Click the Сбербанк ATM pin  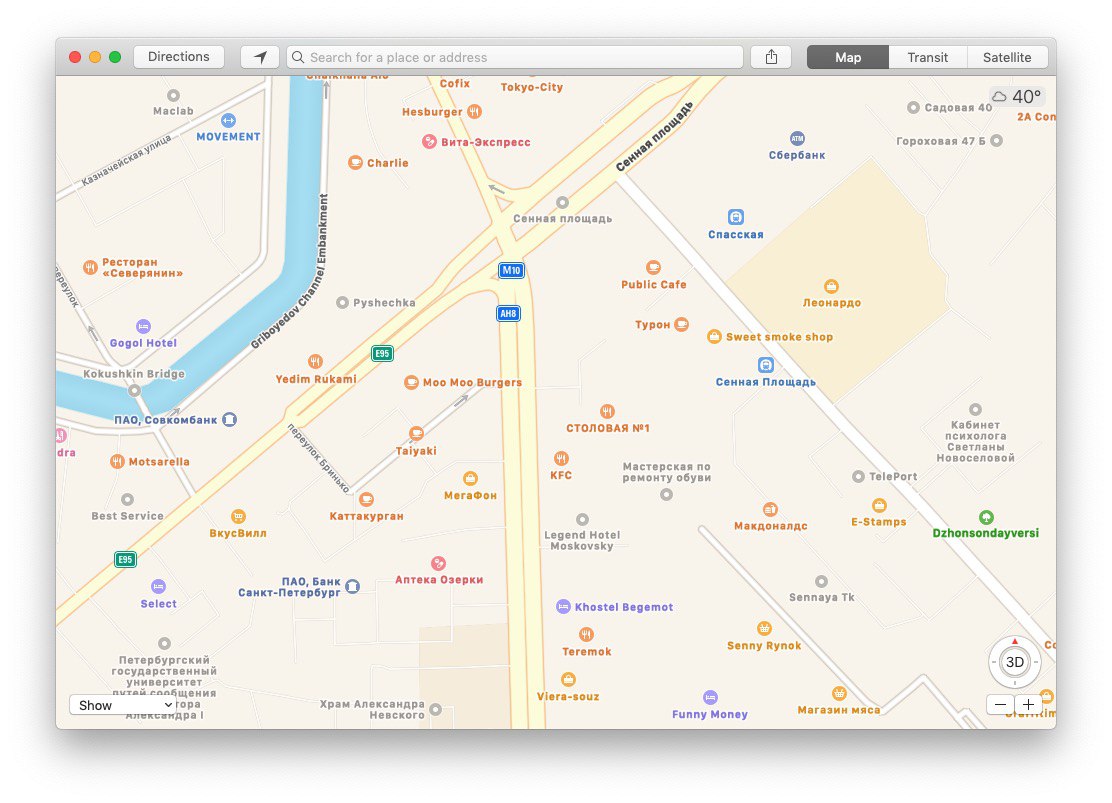tap(797, 138)
